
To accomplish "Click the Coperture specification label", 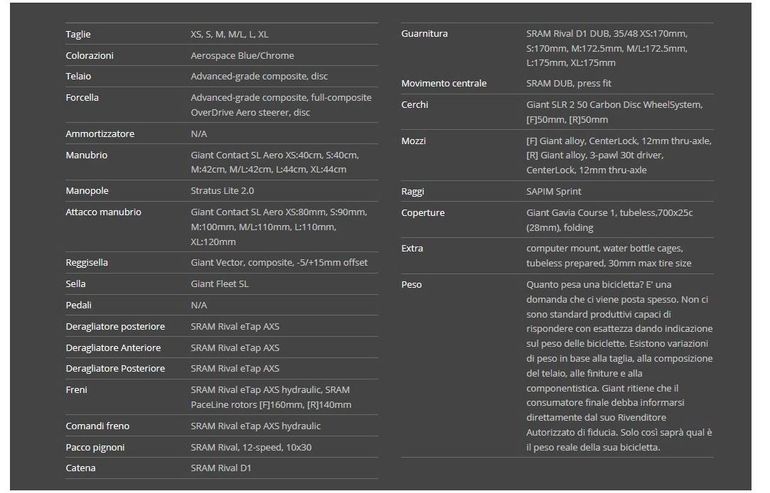I will 423,213.
